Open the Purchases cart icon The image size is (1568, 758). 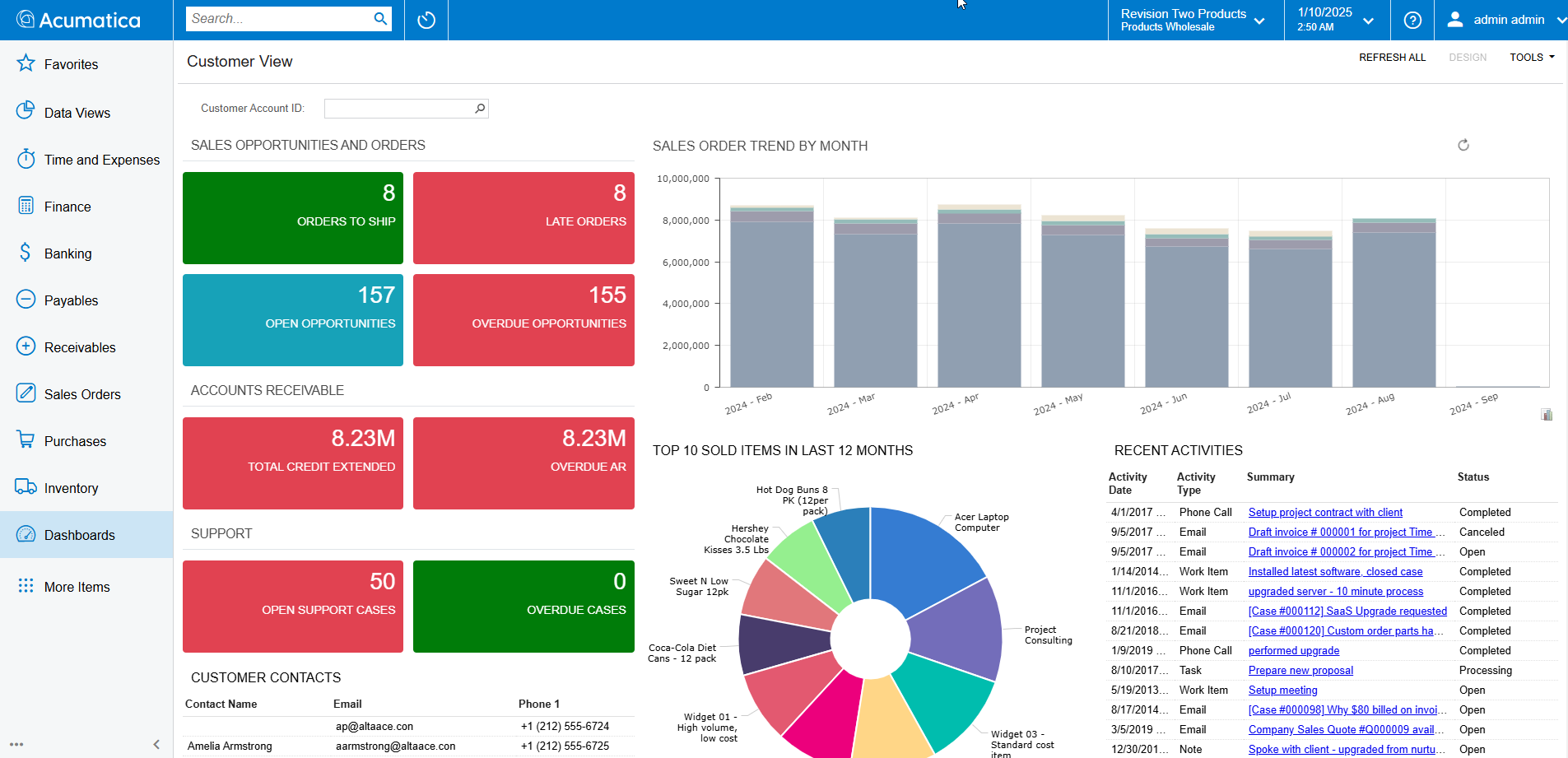pyautogui.click(x=26, y=439)
